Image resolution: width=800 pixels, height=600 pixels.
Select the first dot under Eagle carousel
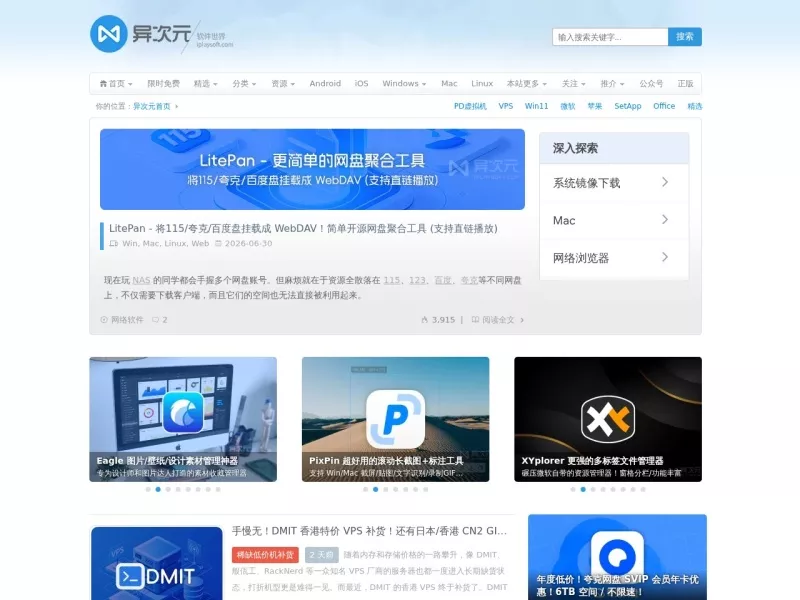coord(148,489)
